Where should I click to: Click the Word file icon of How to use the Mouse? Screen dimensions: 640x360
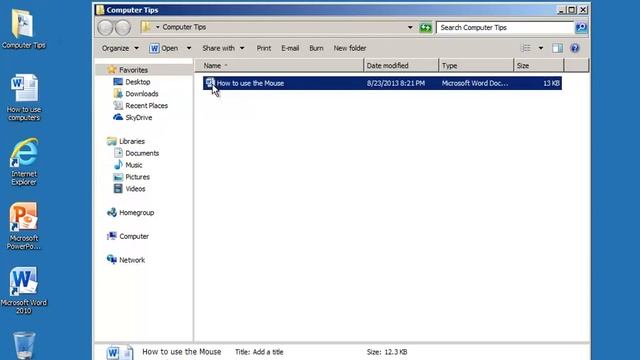(210, 83)
